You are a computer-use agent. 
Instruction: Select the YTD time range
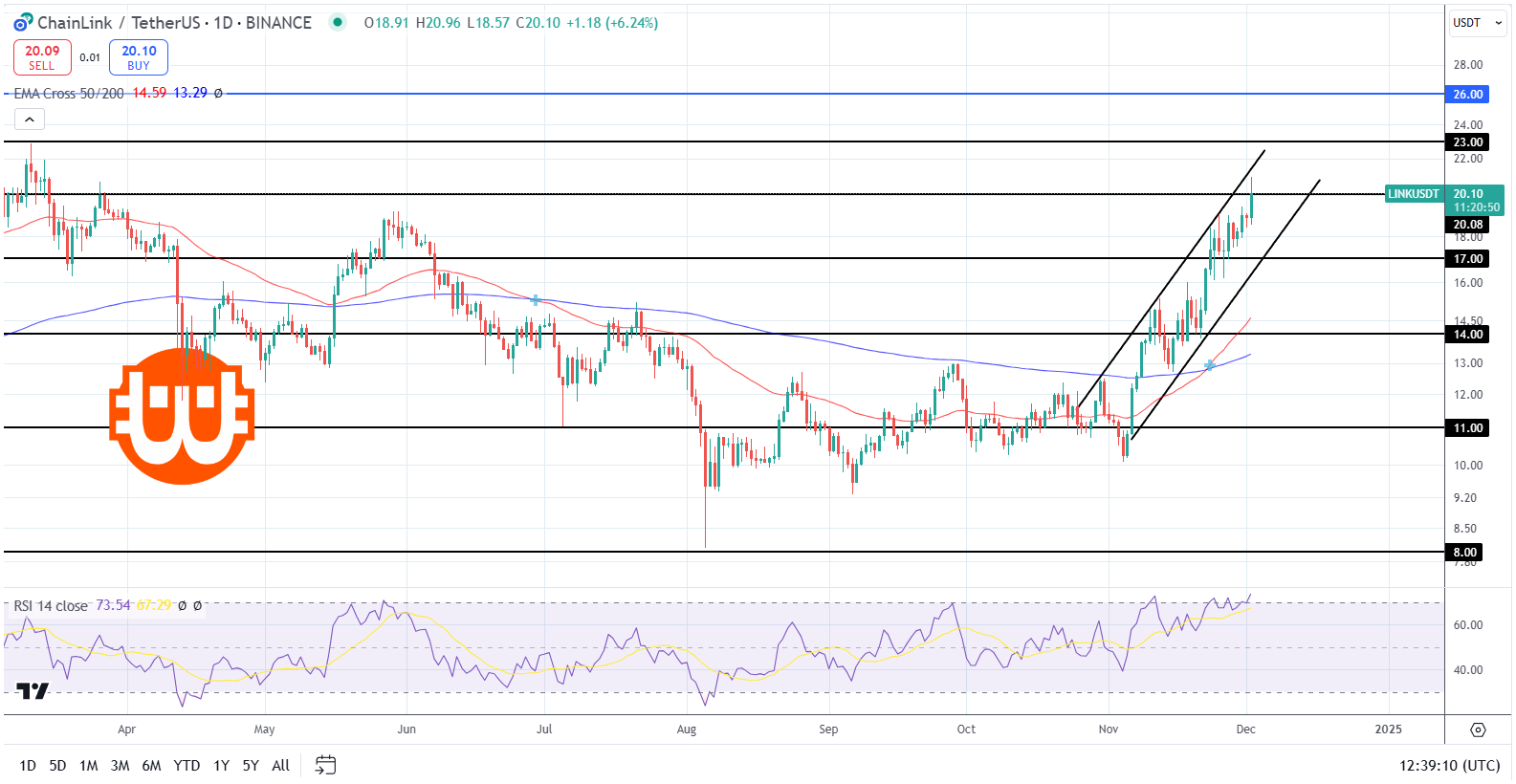(x=187, y=765)
